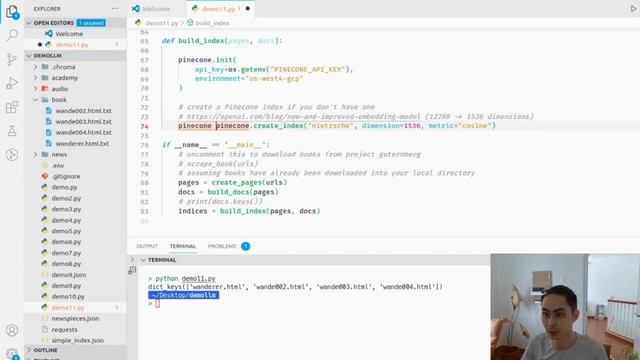
Task: Open the .env file
Action: tap(58, 165)
